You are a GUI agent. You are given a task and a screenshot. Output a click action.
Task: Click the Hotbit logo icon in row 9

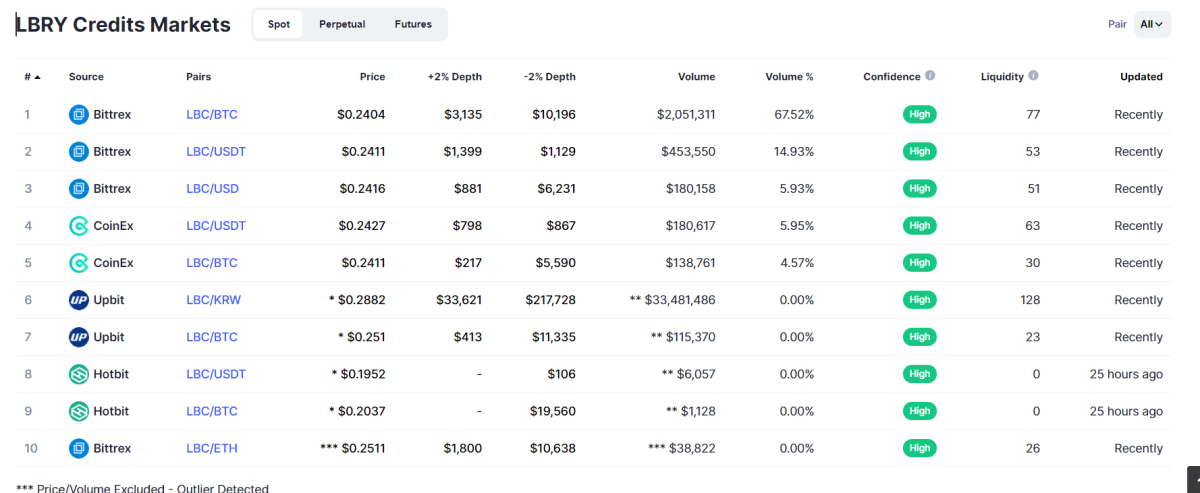pyautogui.click(x=78, y=411)
